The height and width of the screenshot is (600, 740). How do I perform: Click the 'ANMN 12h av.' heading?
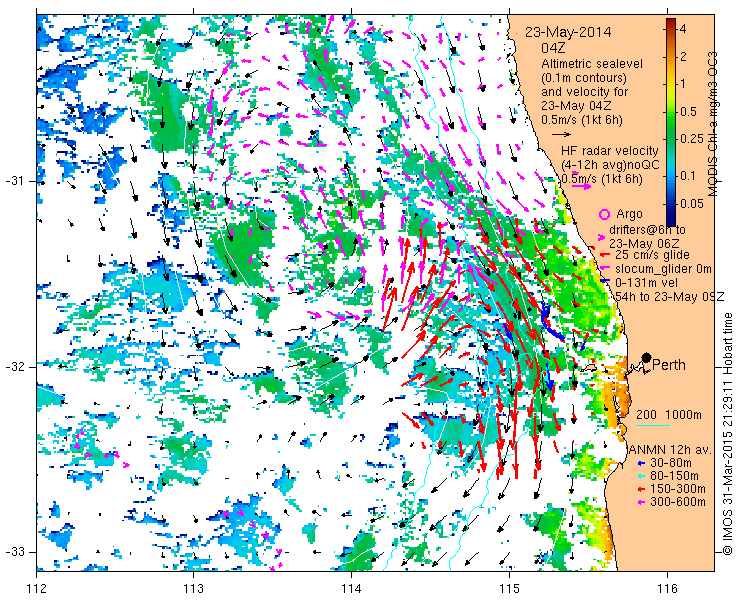(x=672, y=449)
